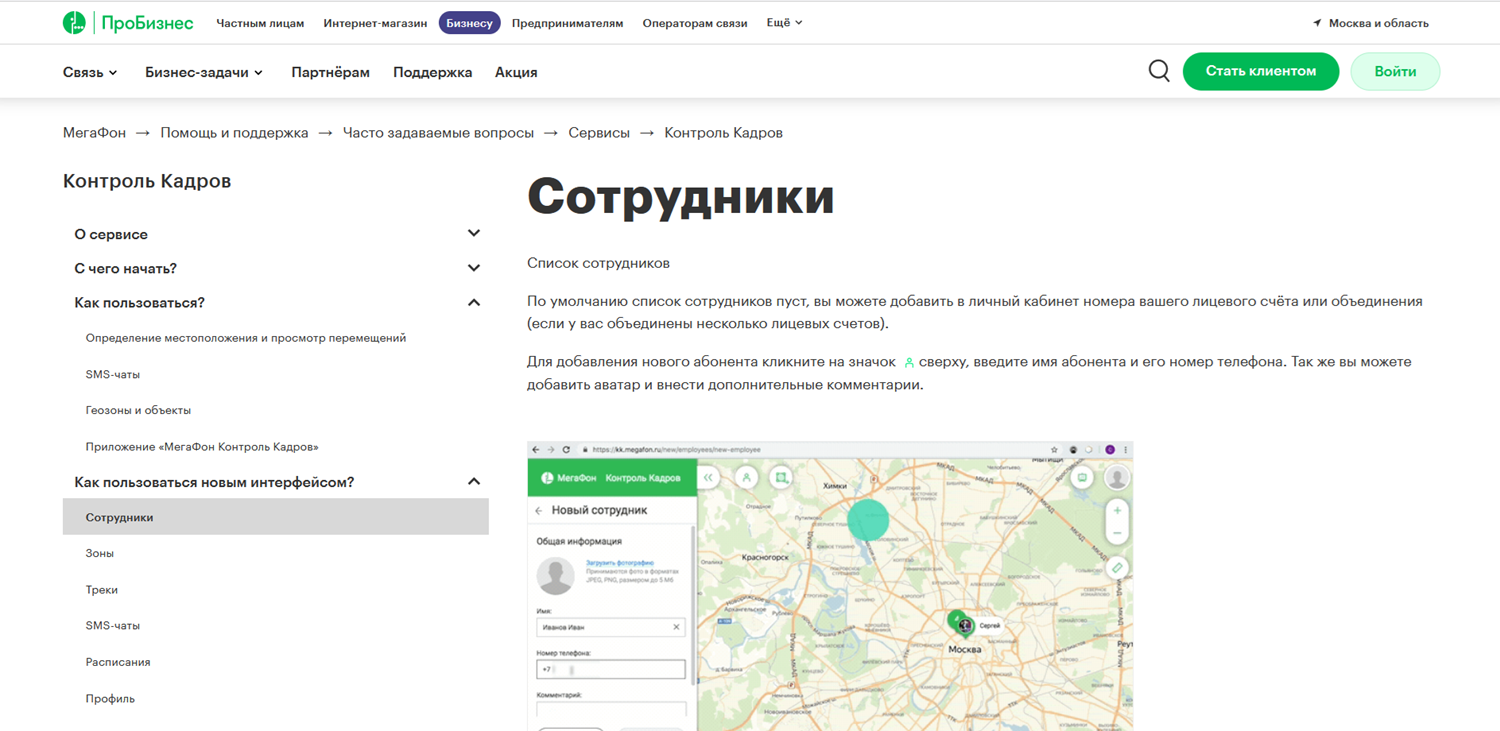Screen dimensions: 1500x731
Task: Open the Профиль sidebar item
Action: click(110, 699)
